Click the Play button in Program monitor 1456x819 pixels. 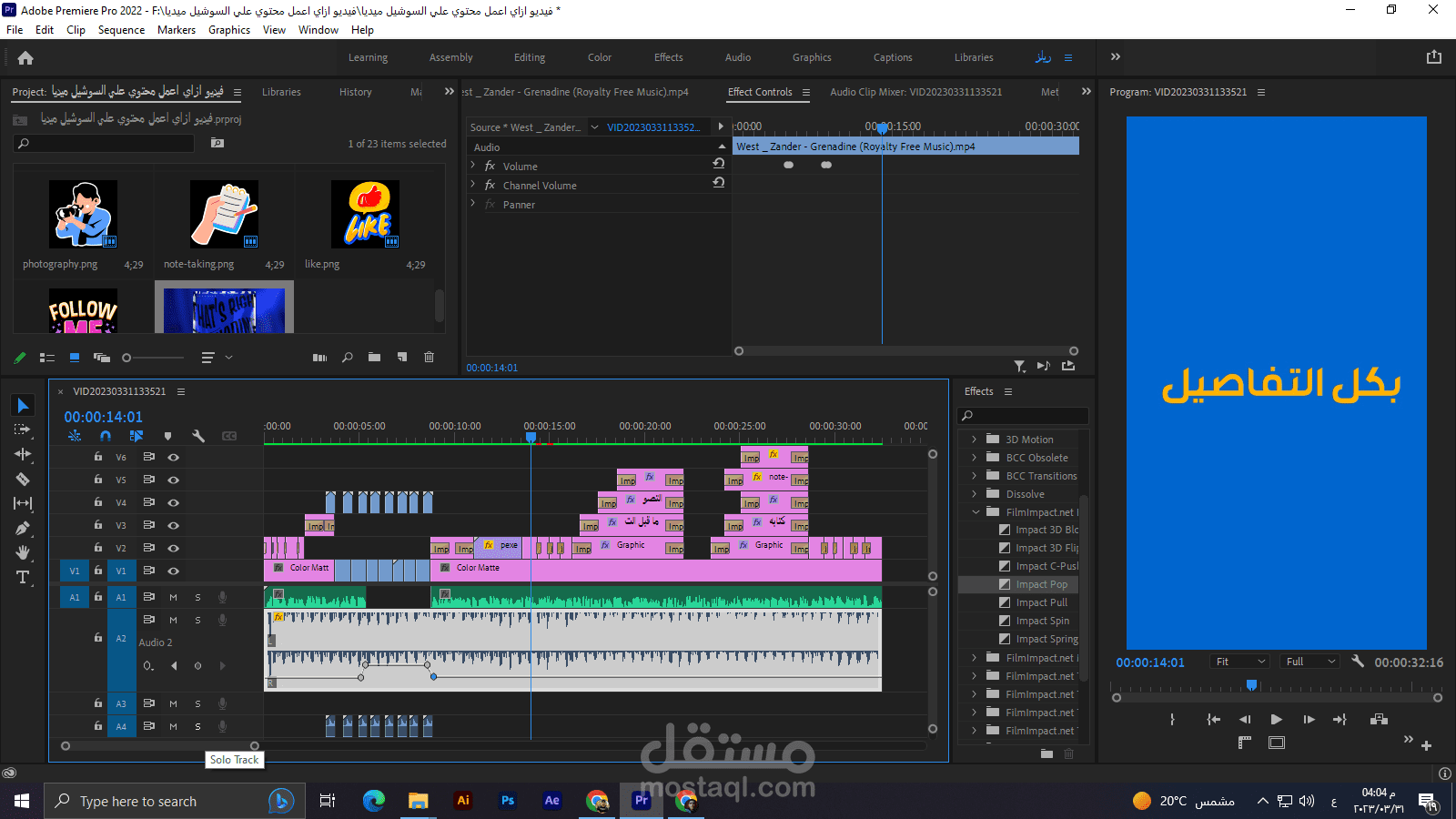click(x=1276, y=719)
